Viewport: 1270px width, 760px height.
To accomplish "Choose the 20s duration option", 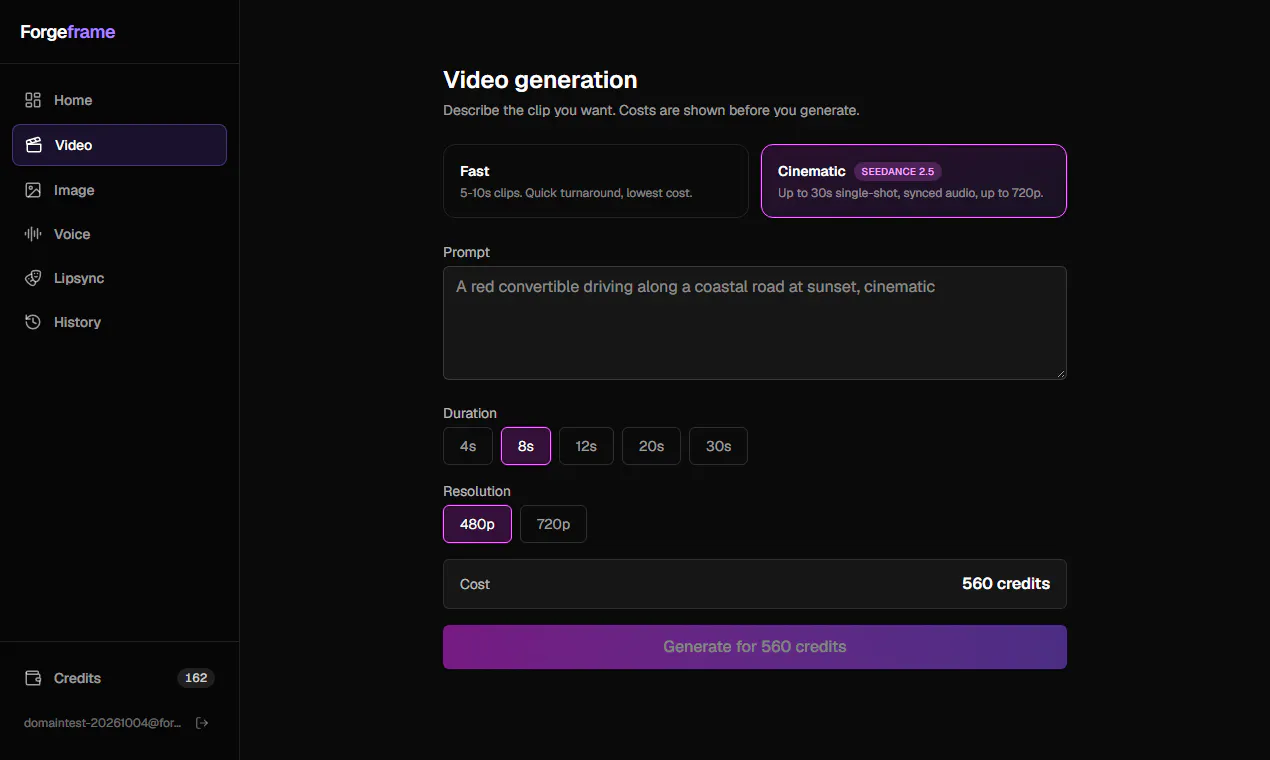I will click(651, 446).
